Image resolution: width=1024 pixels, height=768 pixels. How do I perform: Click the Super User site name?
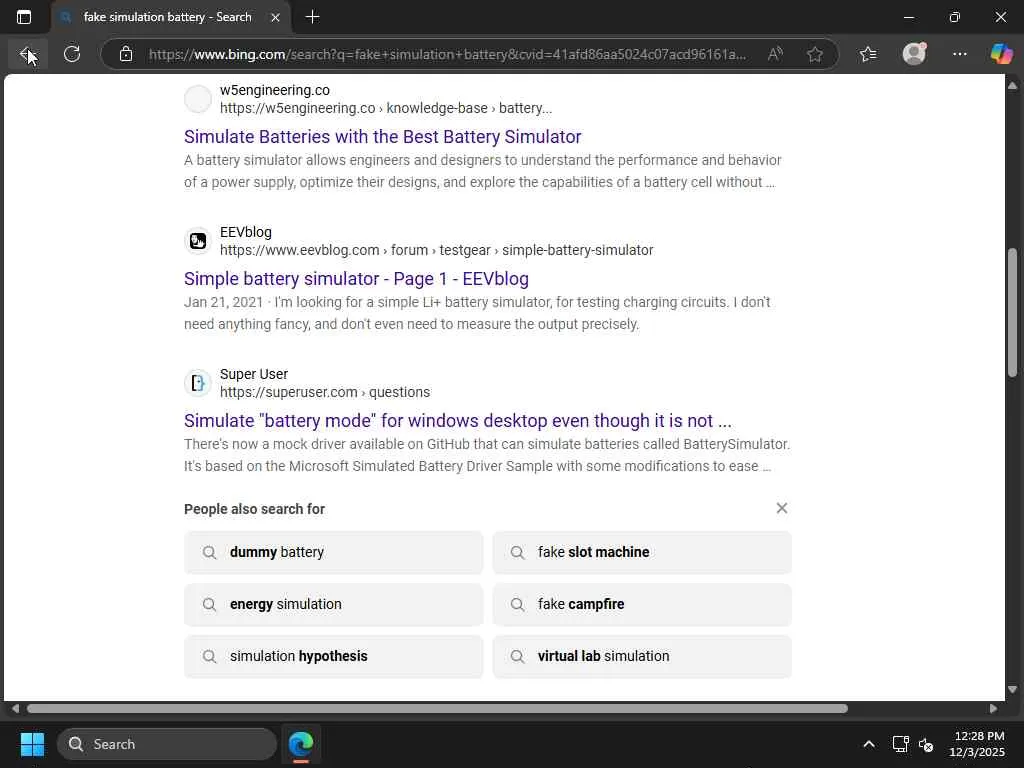click(x=254, y=374)
